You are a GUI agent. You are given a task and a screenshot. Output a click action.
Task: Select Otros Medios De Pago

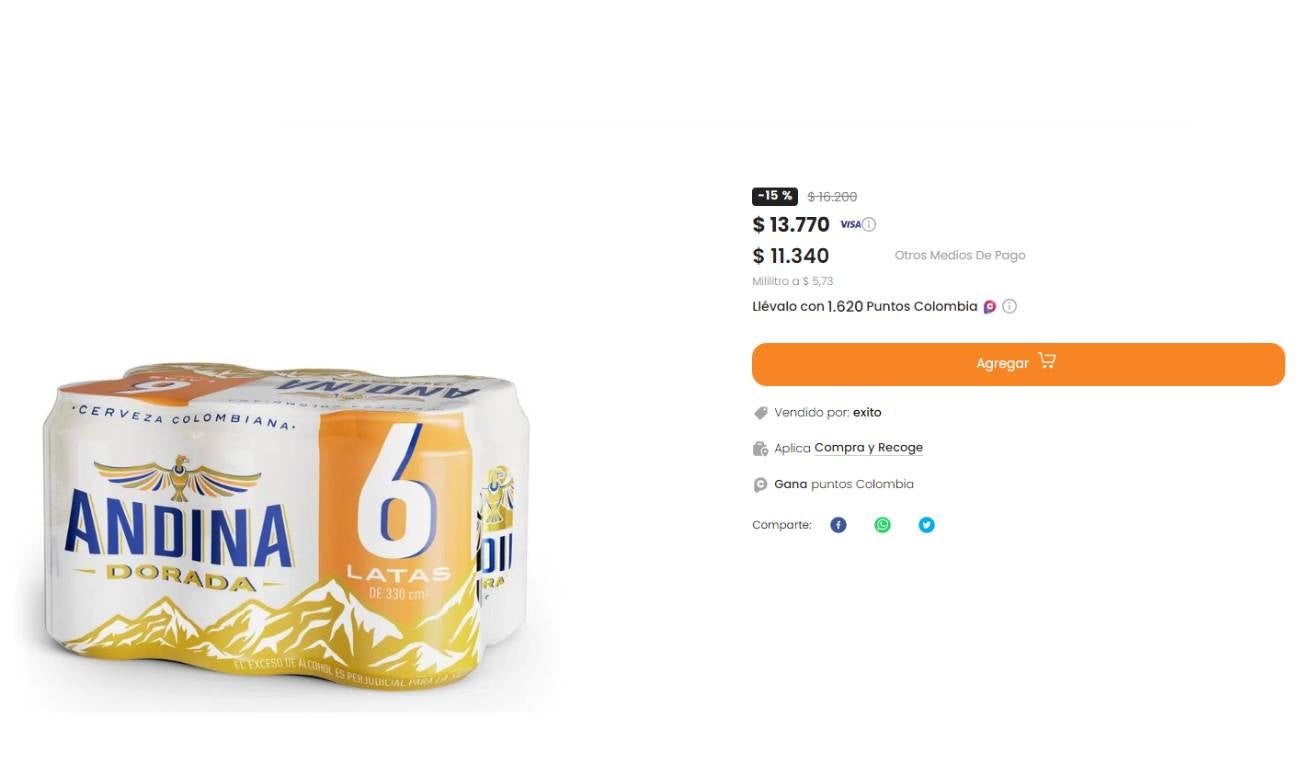click(960, 255)
